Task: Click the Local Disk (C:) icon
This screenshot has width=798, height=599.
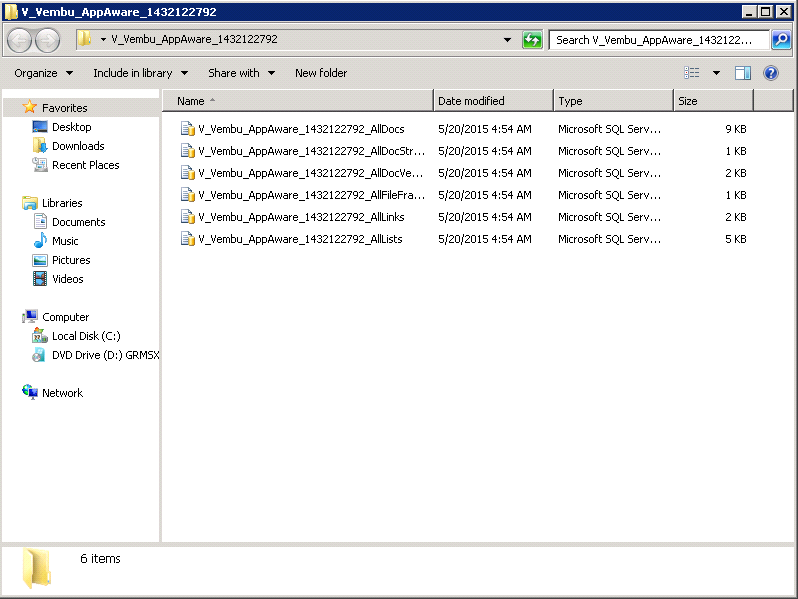Action: 40,335
